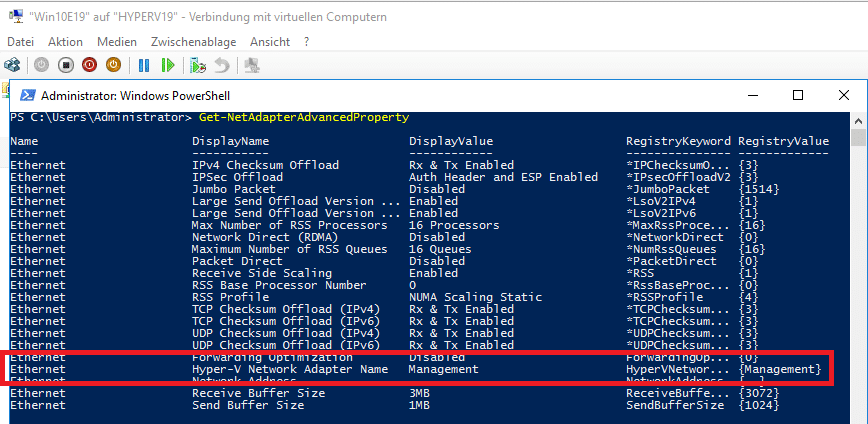
Task: Click 'Receive Side Scaling' display name
Action: click(262, 273)
